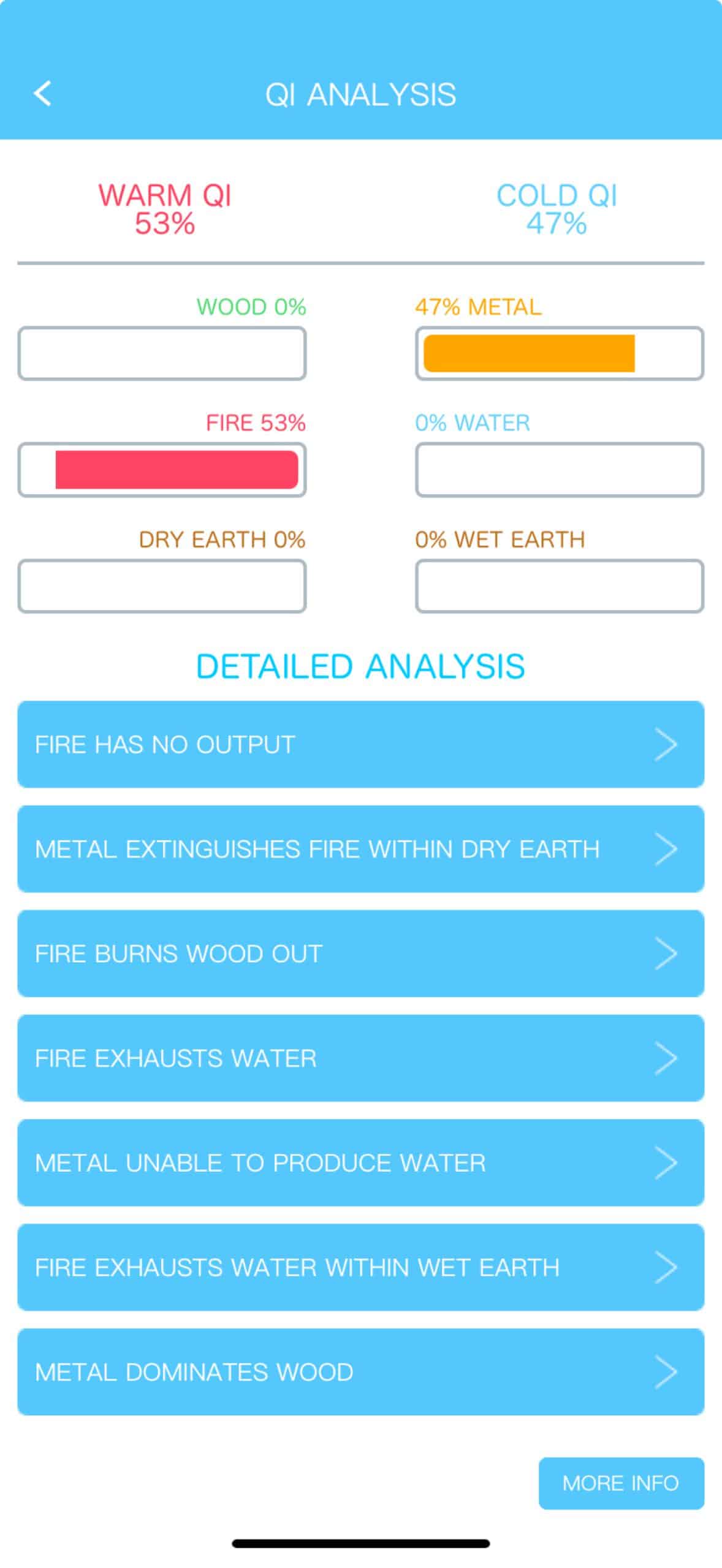Tap the back arrow icon
Image resolution: width=722 pixels, height=1568 pixels.
click(x=42, y=94)
